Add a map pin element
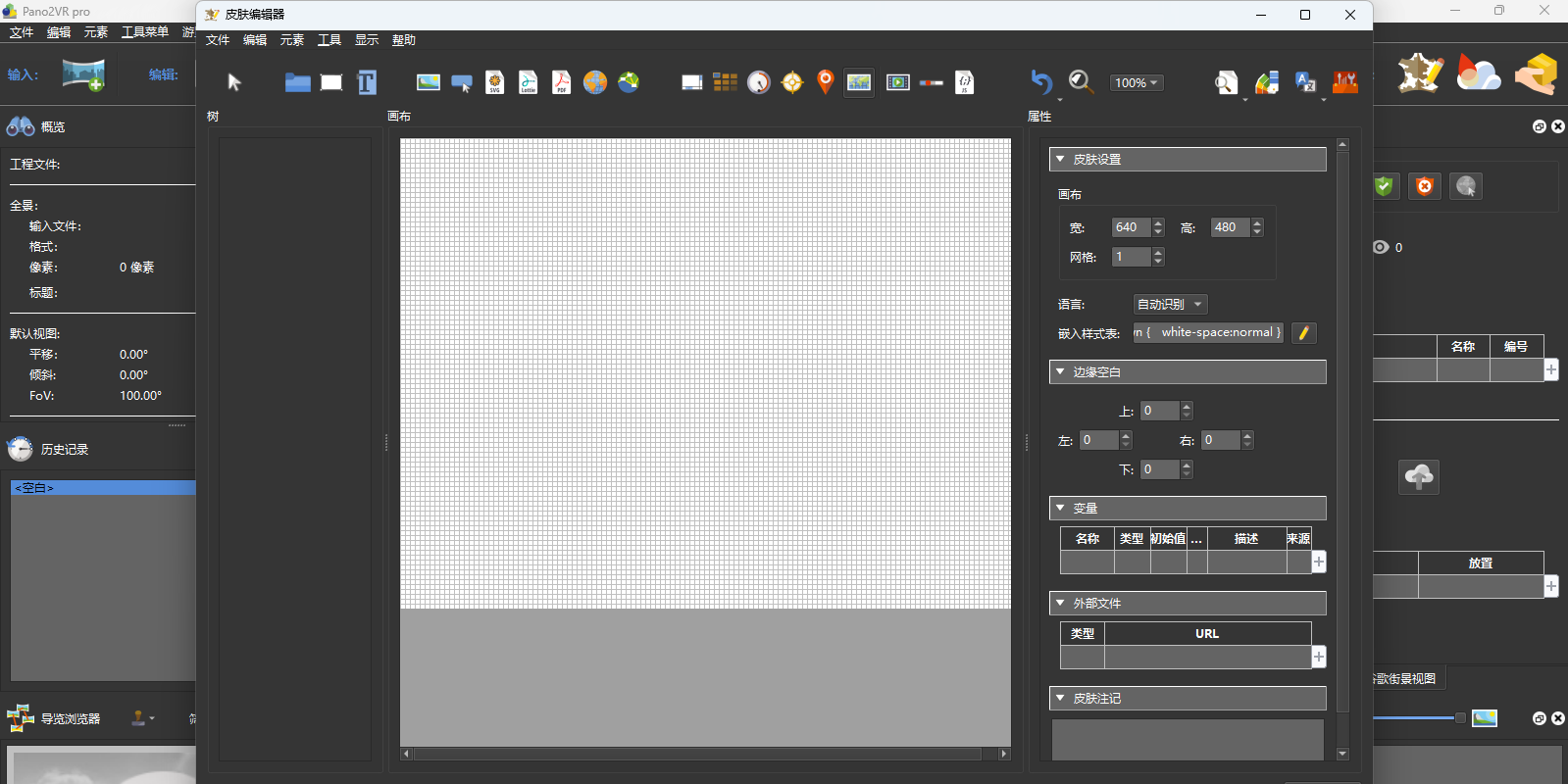Screen dimensions: 1568x784 pyautogui.click(x=826, y=82)
